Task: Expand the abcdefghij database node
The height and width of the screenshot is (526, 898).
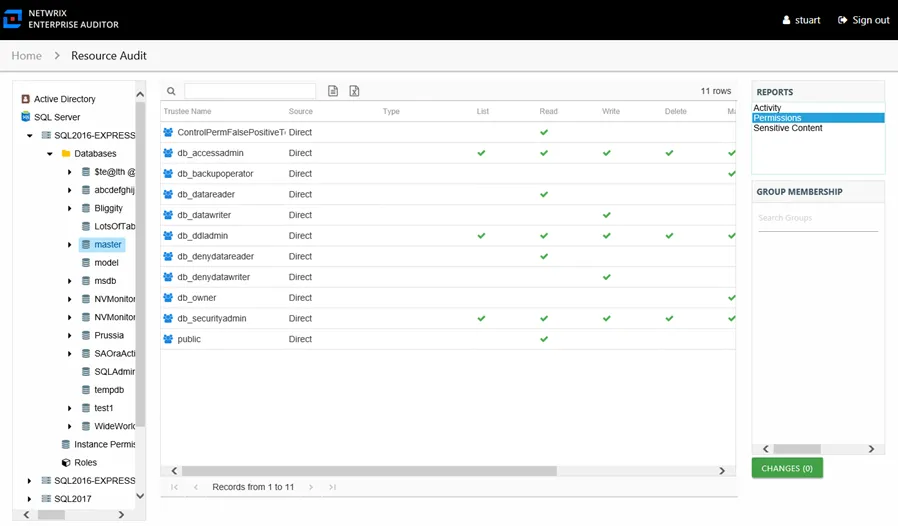Action: coord(69,190)
